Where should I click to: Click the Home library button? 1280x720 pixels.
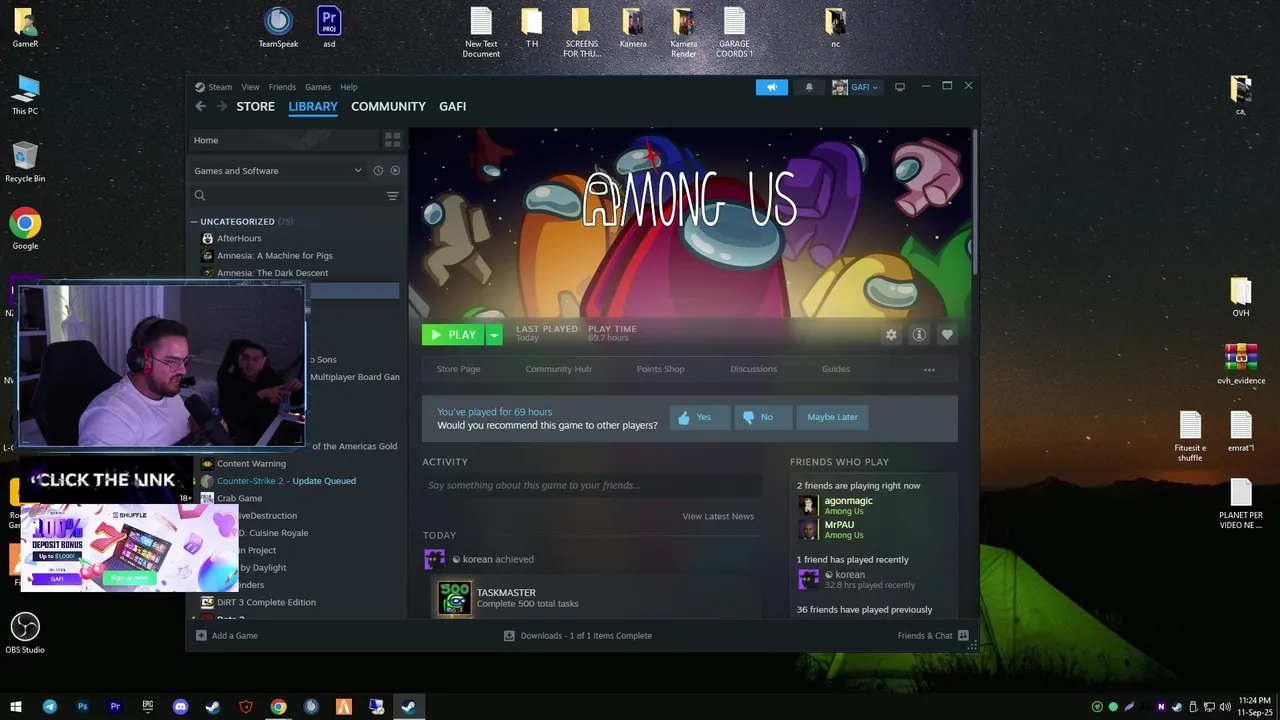pyautogui.click(x=284, y=140)
